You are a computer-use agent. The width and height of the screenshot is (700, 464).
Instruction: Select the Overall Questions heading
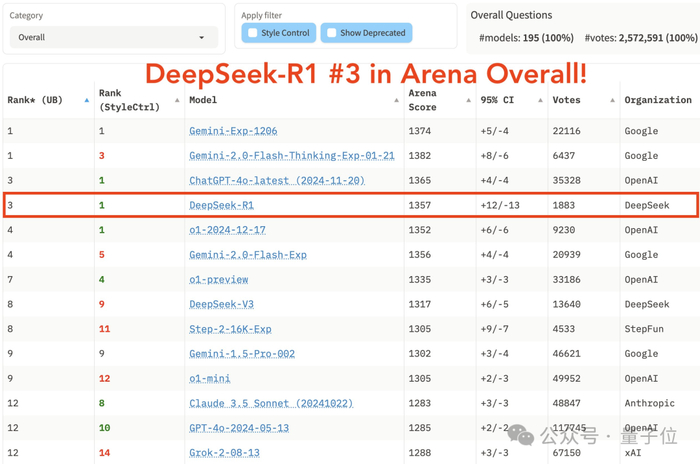click(x=511, y=15)
